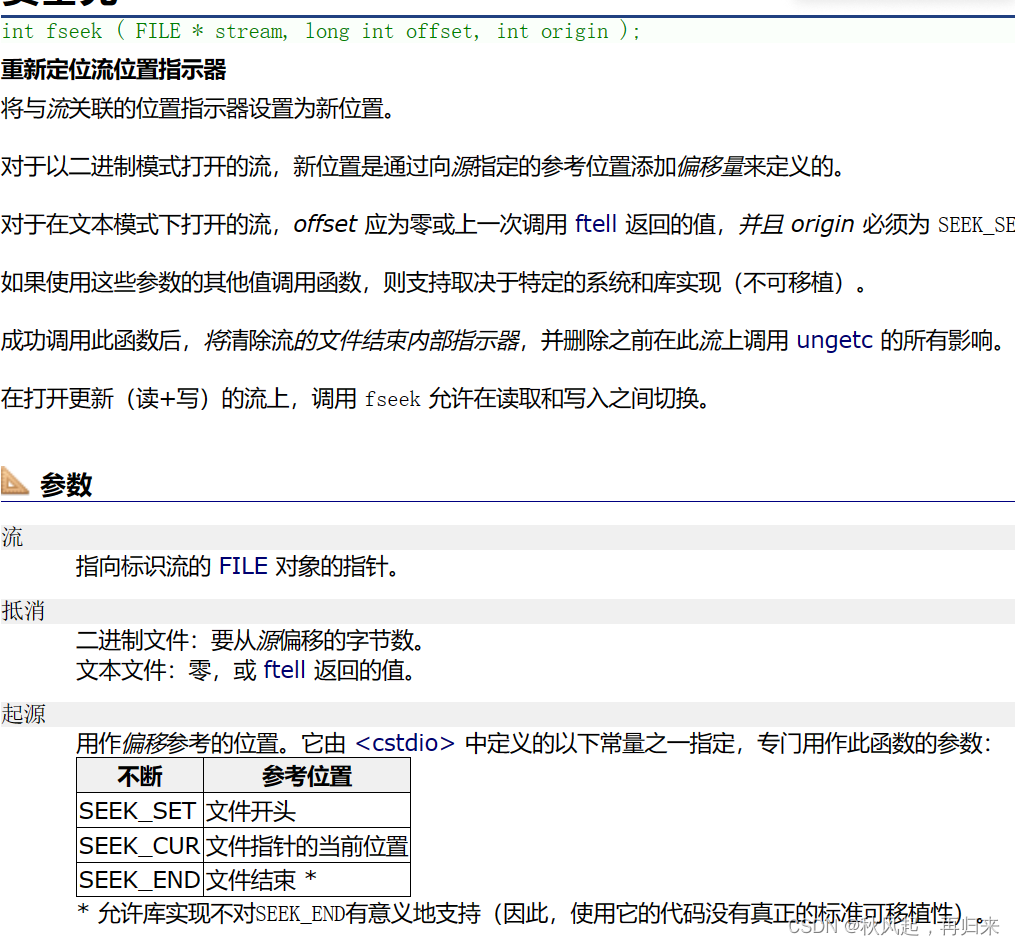
Task: Open the ftell link in first paragraph
Action: coord(595,224)
